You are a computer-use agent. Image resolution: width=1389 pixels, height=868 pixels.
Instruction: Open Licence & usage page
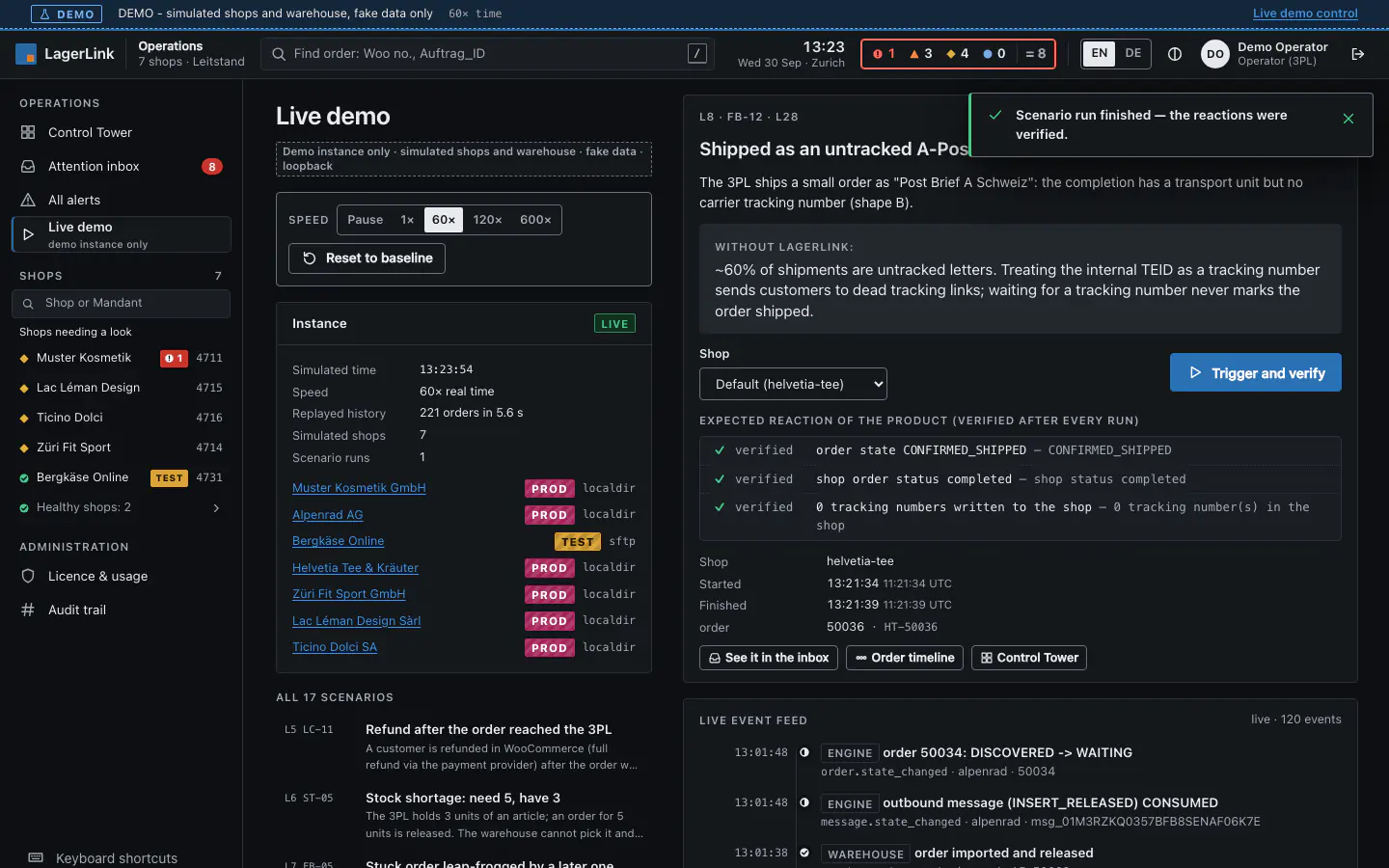pyautogui.click(x=121, y=576)
